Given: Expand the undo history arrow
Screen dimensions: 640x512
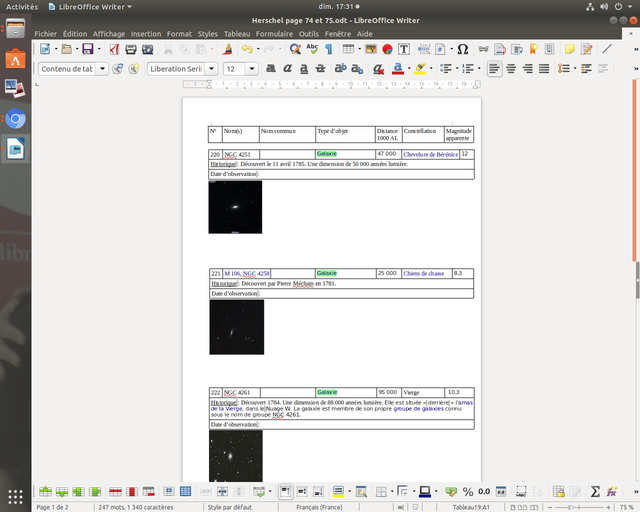Looking at the screenshot, I should tap(258, 49).
